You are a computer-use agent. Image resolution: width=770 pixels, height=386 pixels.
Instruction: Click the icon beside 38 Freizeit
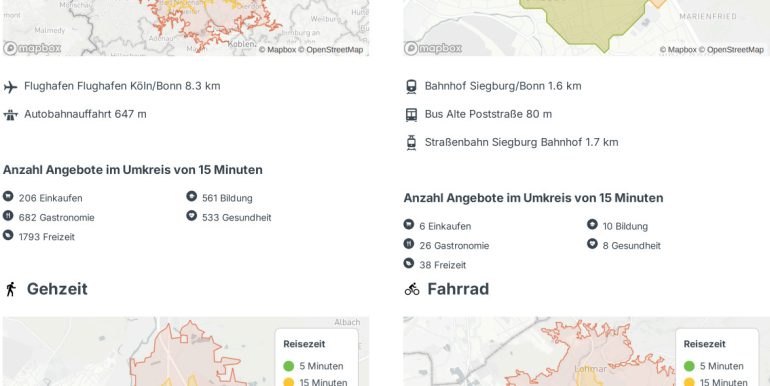point(409,263)
